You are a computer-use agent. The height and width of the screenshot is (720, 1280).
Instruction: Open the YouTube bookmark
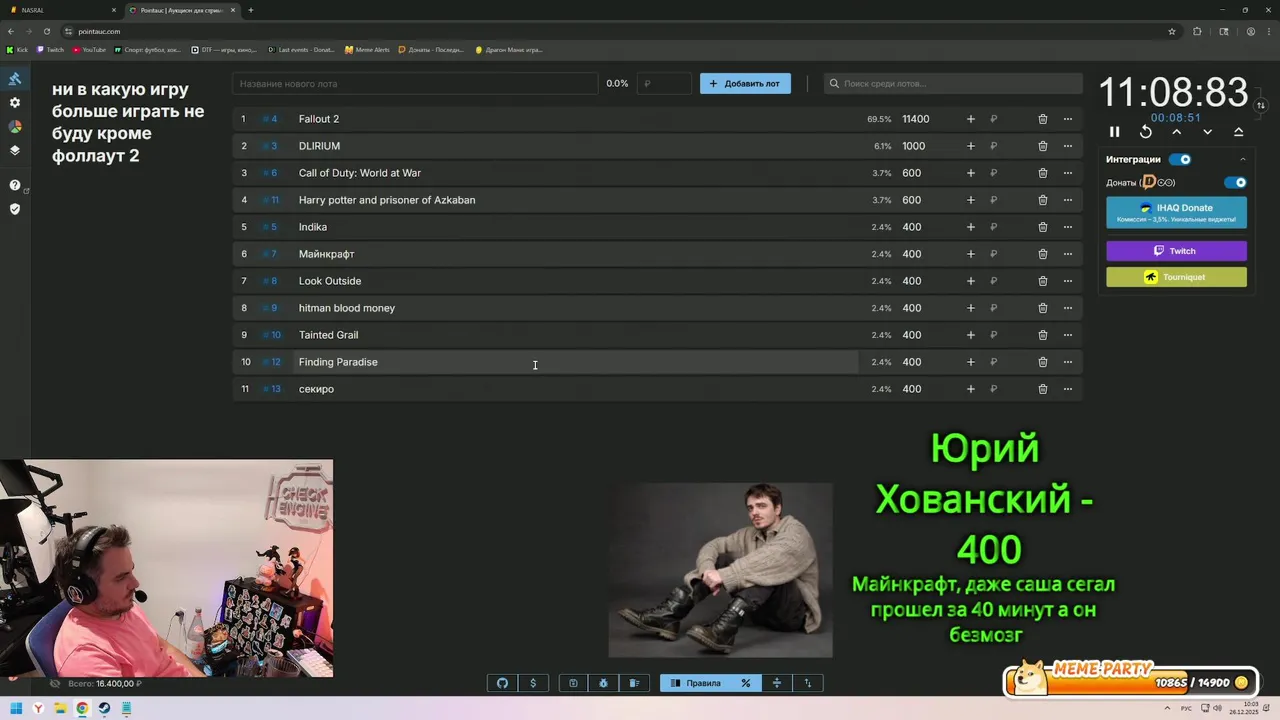click(89, 49)
